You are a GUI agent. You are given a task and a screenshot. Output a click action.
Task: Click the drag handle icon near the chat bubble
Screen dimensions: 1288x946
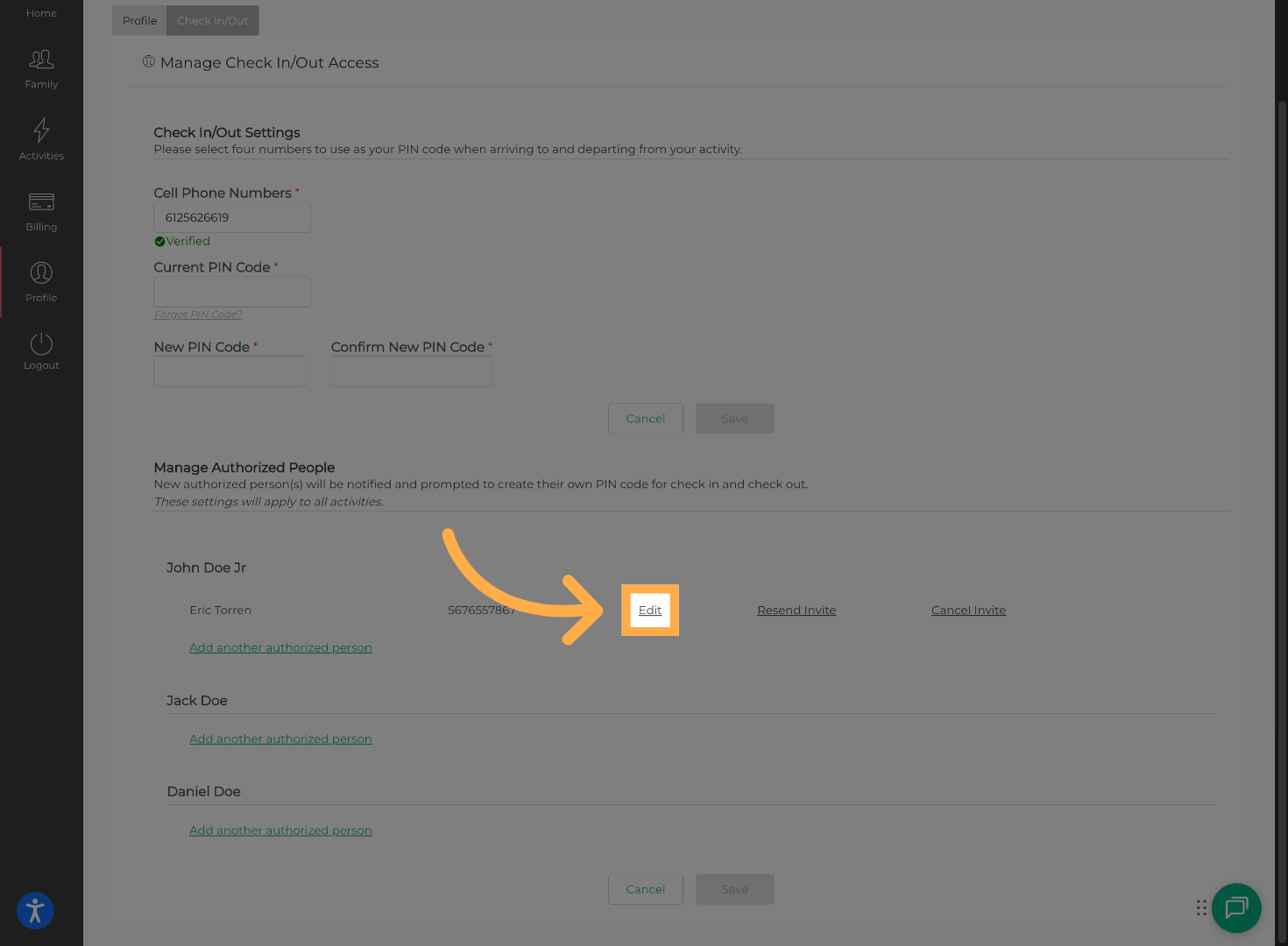[1201, 907]
